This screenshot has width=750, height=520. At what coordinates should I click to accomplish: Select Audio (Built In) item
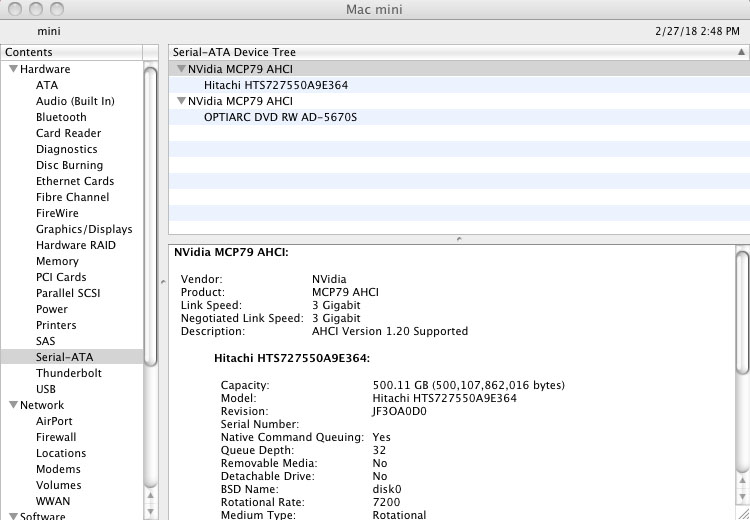point(75,101)
